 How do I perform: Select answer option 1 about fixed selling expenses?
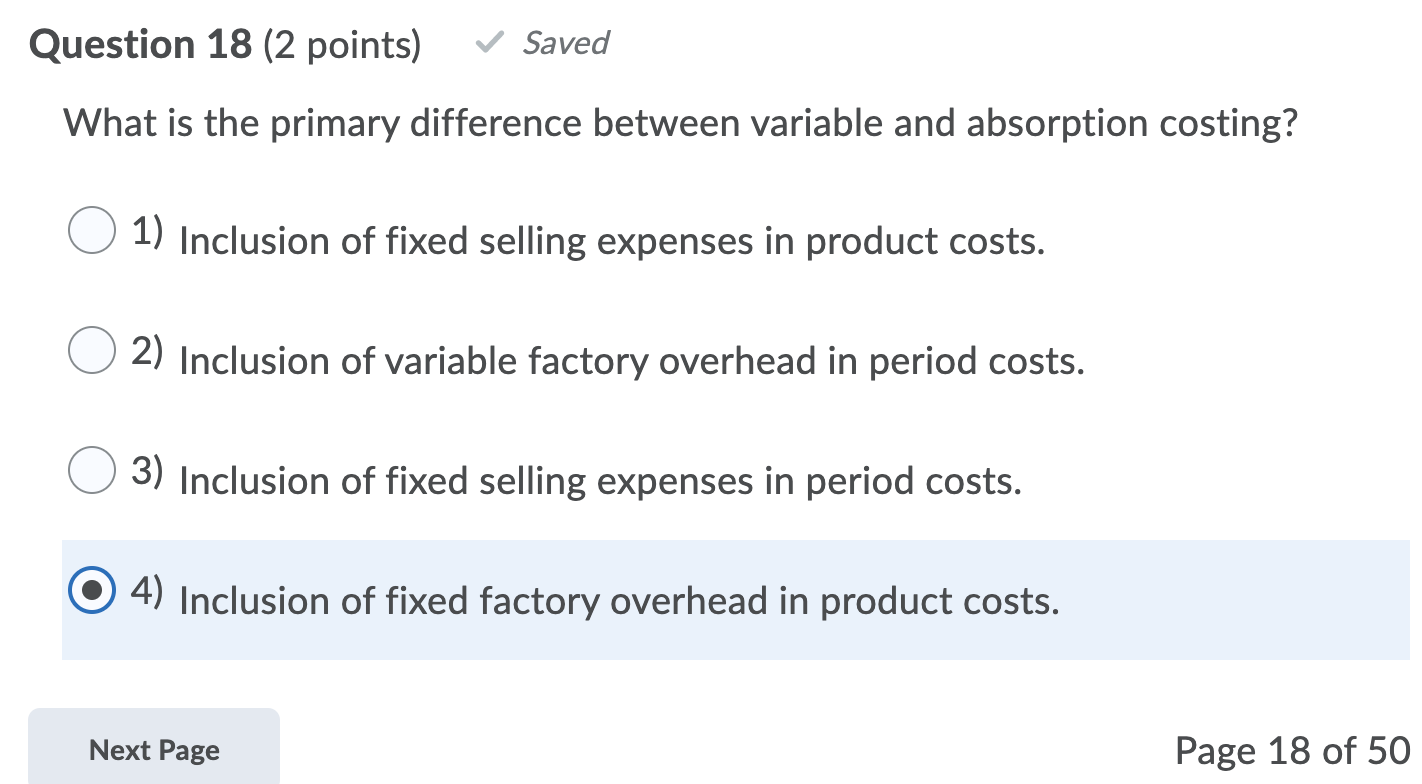tap(91, 231)
